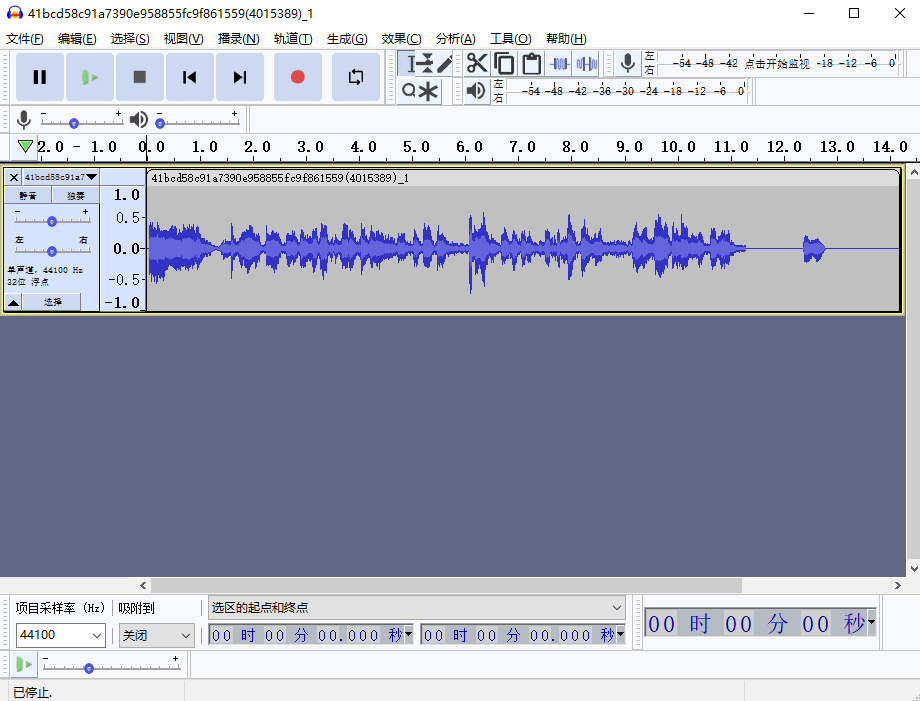
Task: Open the 视图(V) menu
Action: [x=183, y=39]
